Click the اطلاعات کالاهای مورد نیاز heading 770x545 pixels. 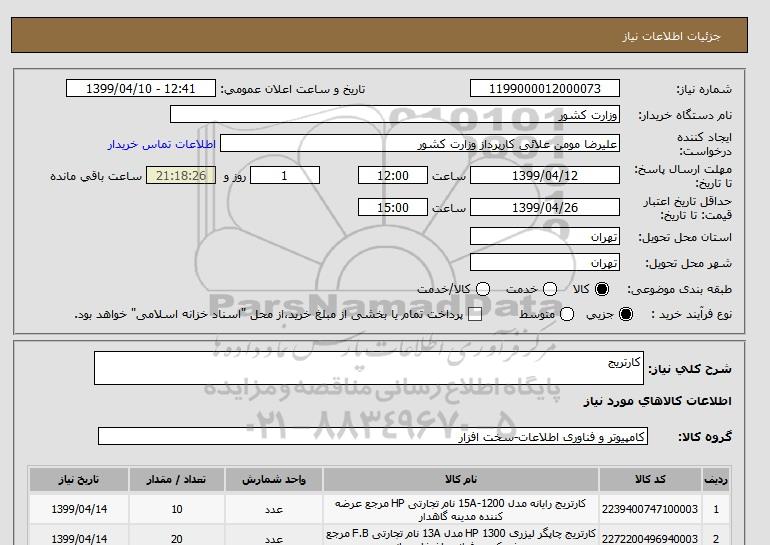pos(658,401)
